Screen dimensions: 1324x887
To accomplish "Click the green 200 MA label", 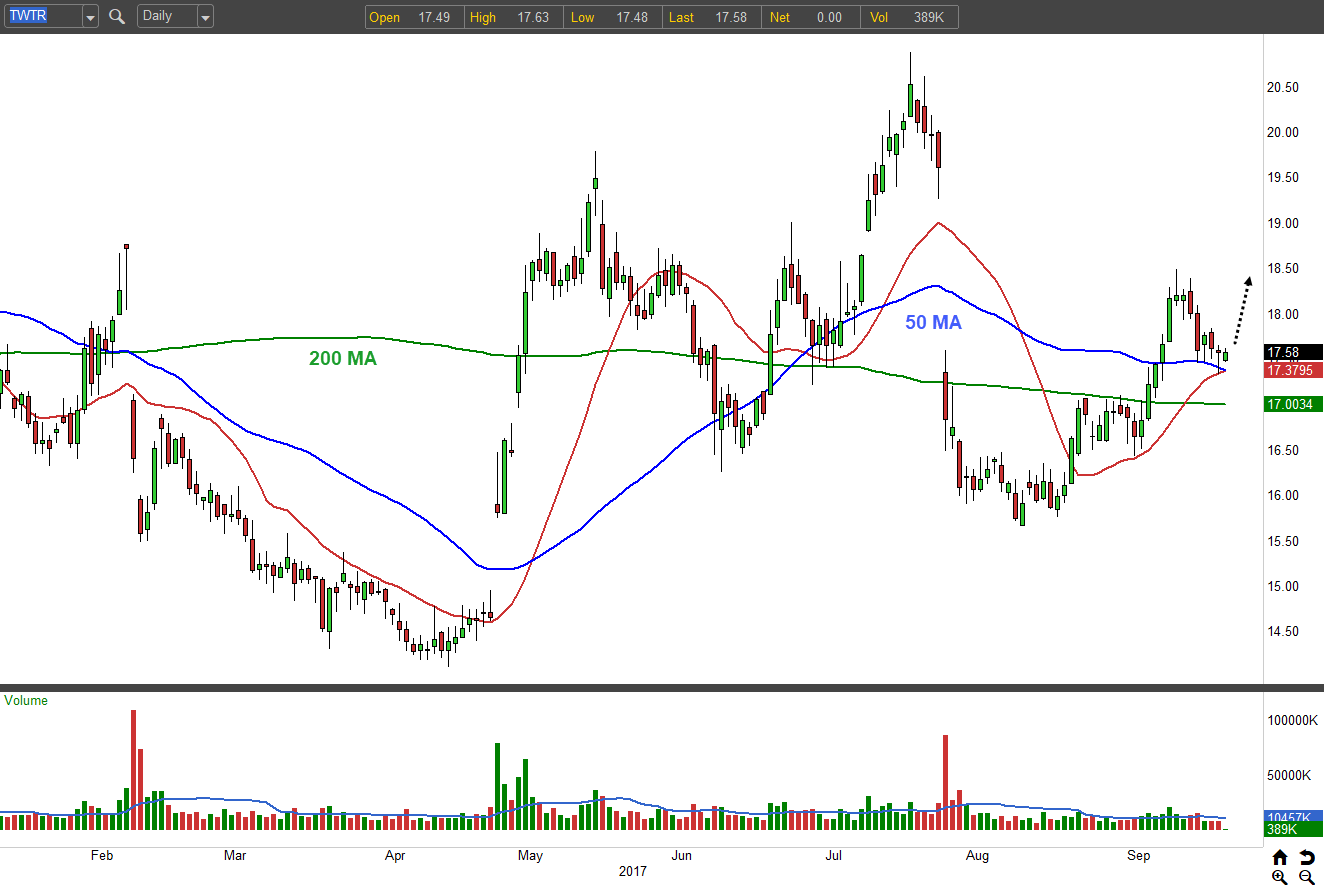I will pyautogui.click(x=343, y=358).
